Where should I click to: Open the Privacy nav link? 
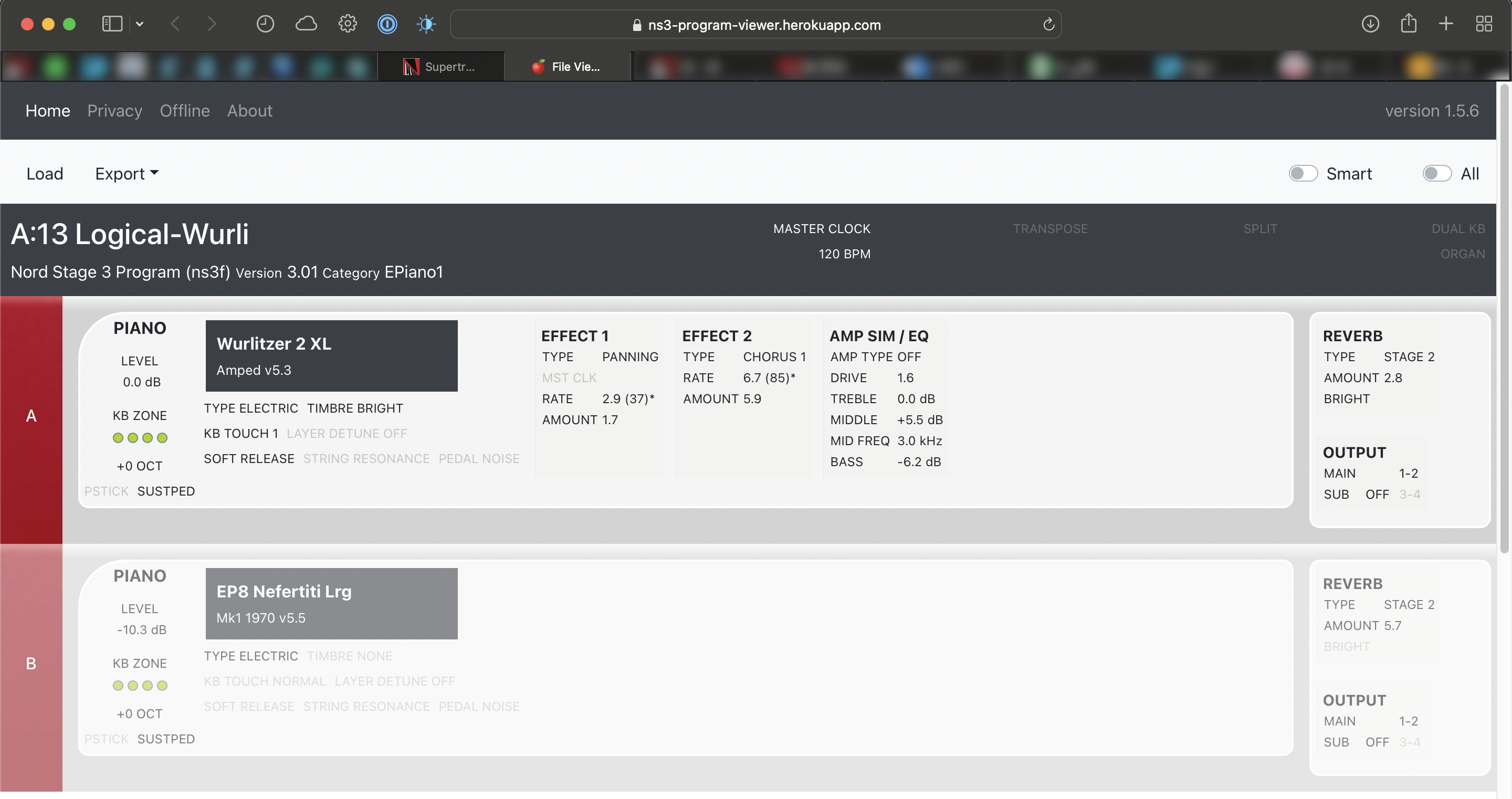tap(115, 110)
